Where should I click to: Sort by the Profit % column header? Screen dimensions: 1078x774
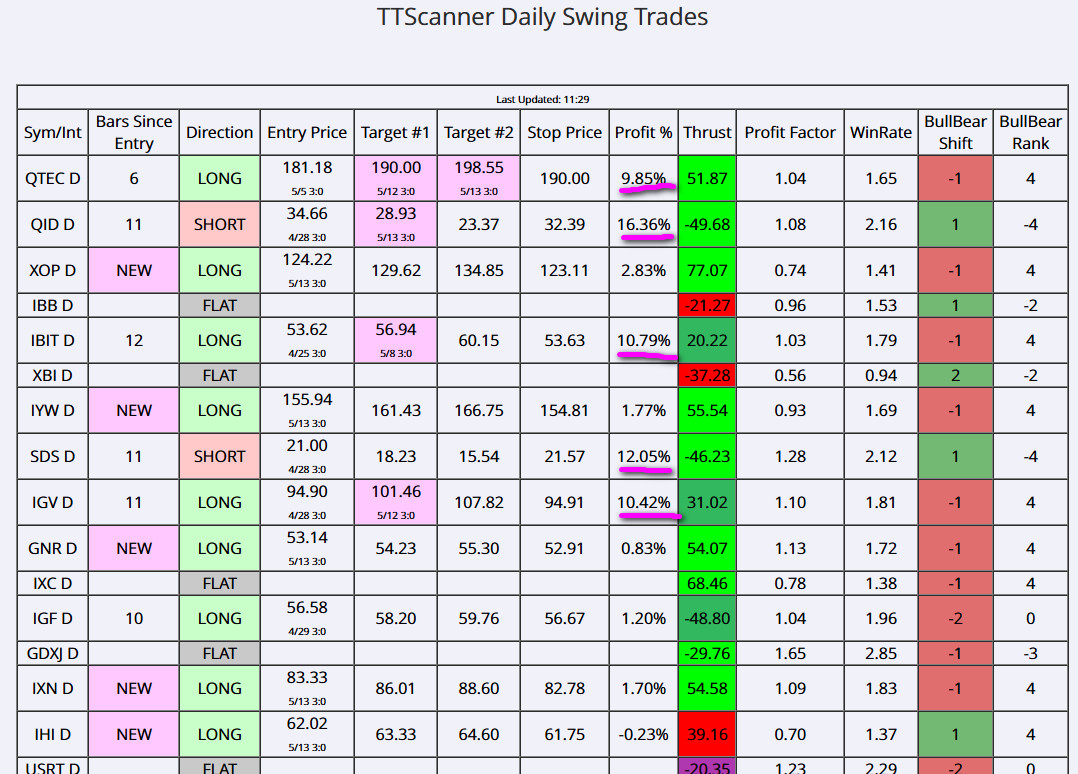[643, 132]
